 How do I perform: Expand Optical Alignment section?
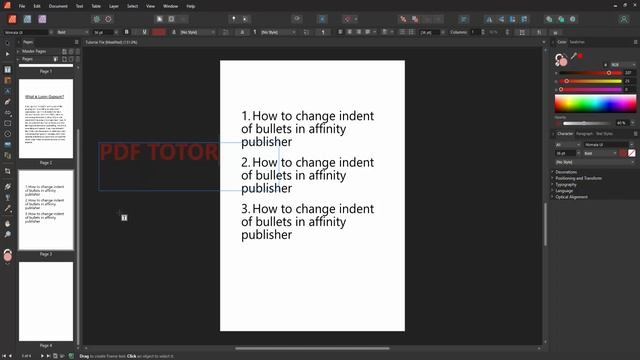[571, 197]
